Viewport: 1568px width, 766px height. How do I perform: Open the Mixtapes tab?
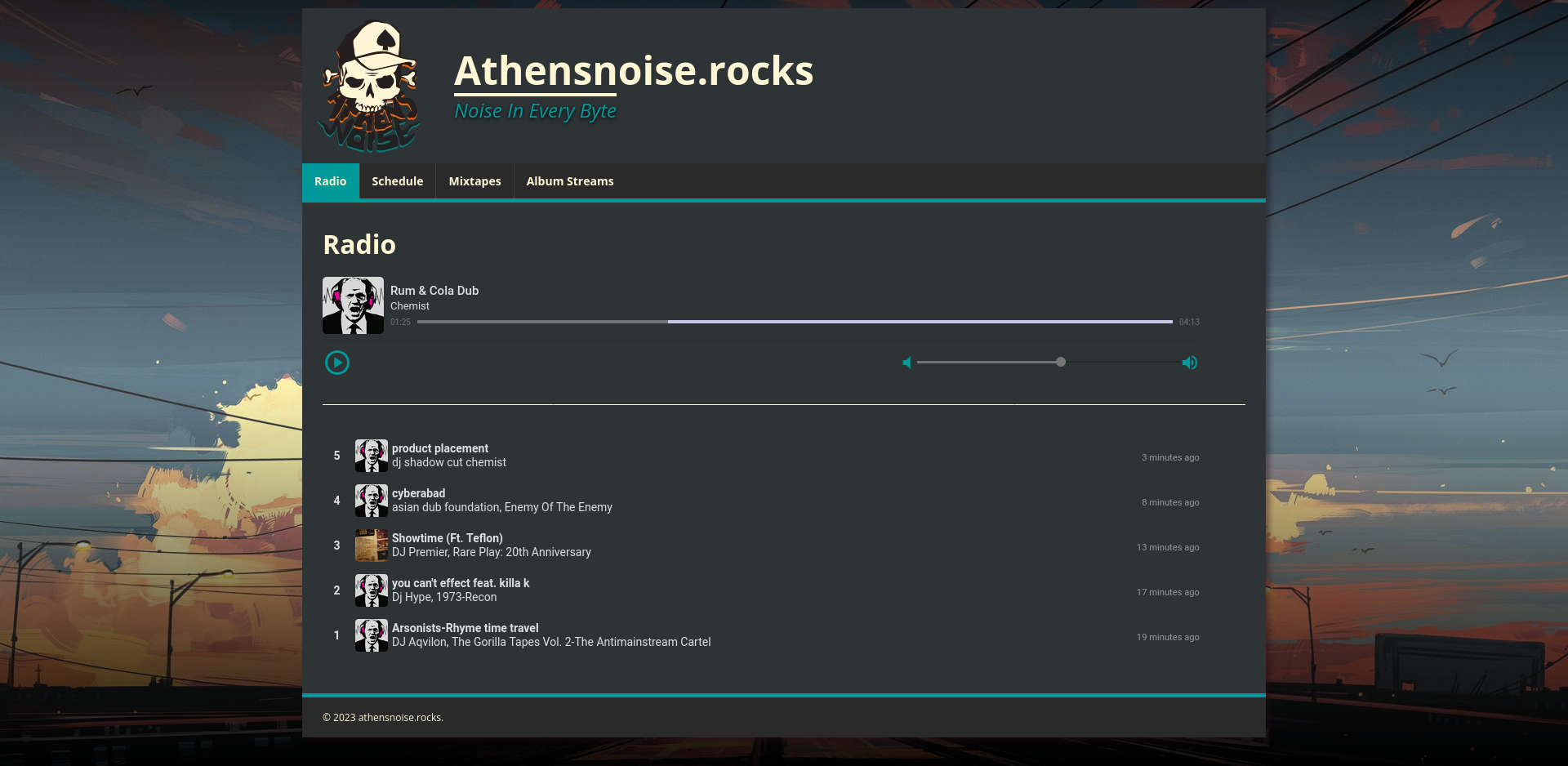(x=474, y=181)
